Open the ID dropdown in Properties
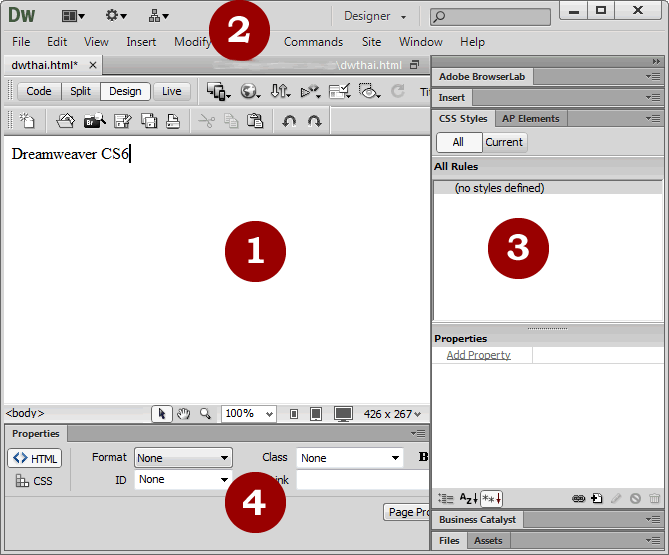The image size is (669, 555). point(183,479)
